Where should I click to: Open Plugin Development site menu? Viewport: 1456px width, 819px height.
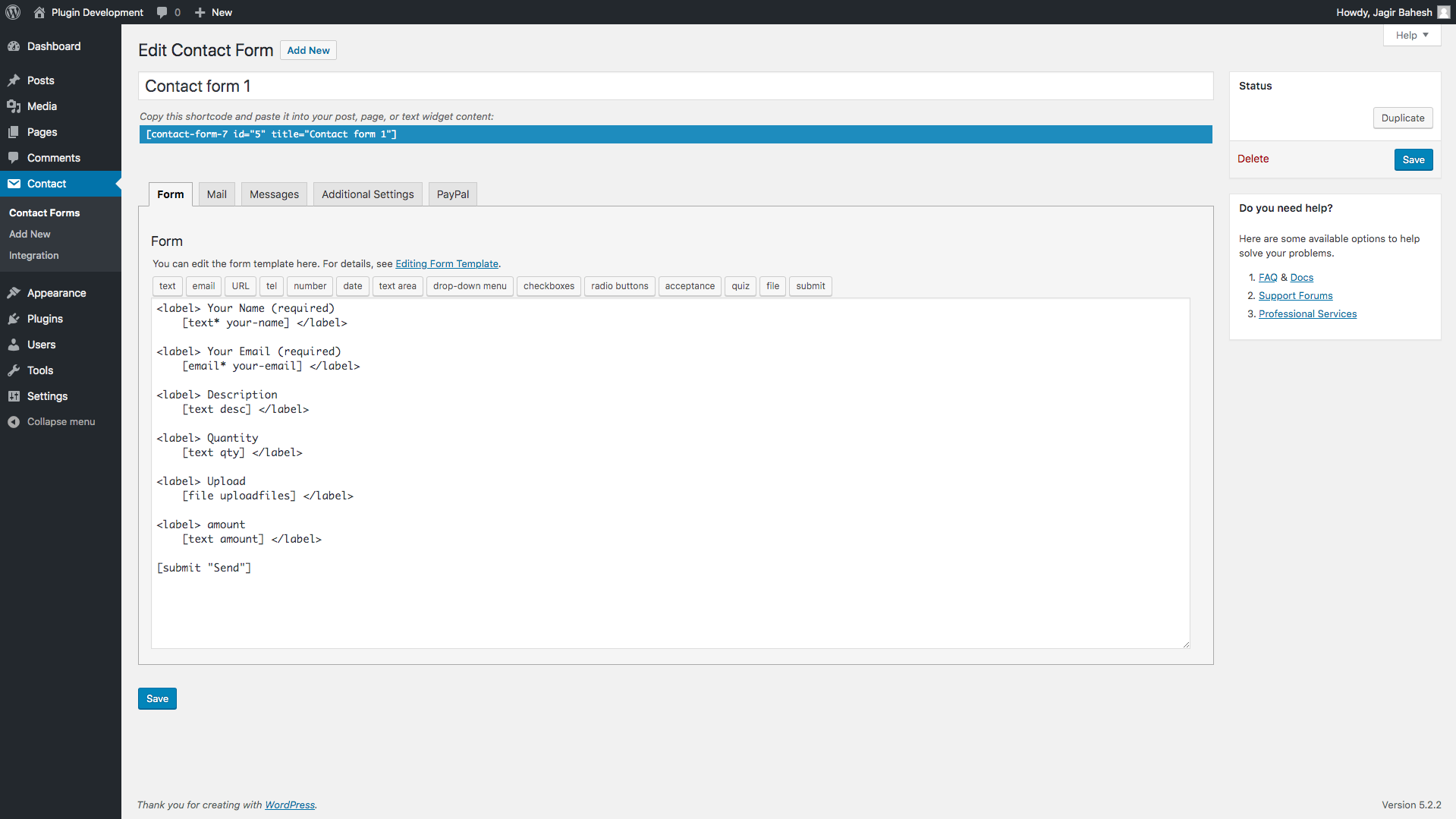click(x=88, y=12)
